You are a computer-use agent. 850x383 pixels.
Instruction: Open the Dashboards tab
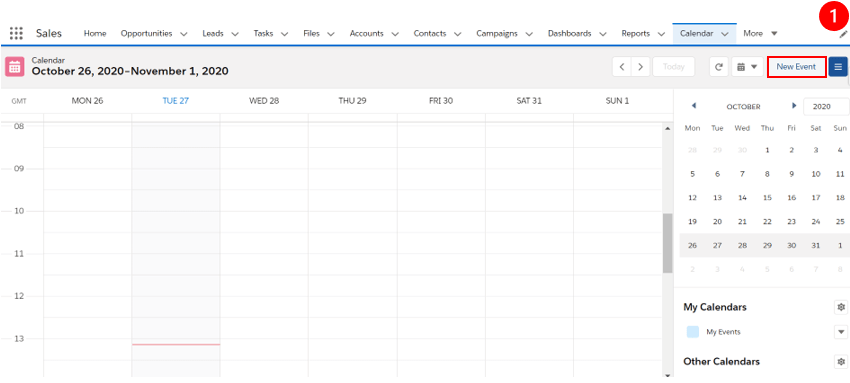tap(570, 33)
